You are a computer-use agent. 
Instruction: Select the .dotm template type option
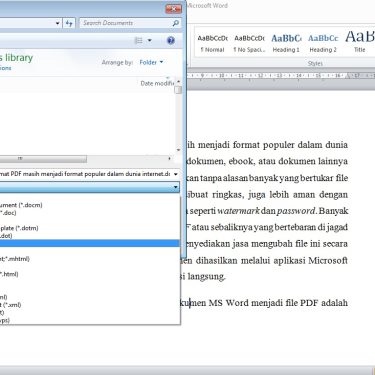pyautogui.click(x=90, y=228)
